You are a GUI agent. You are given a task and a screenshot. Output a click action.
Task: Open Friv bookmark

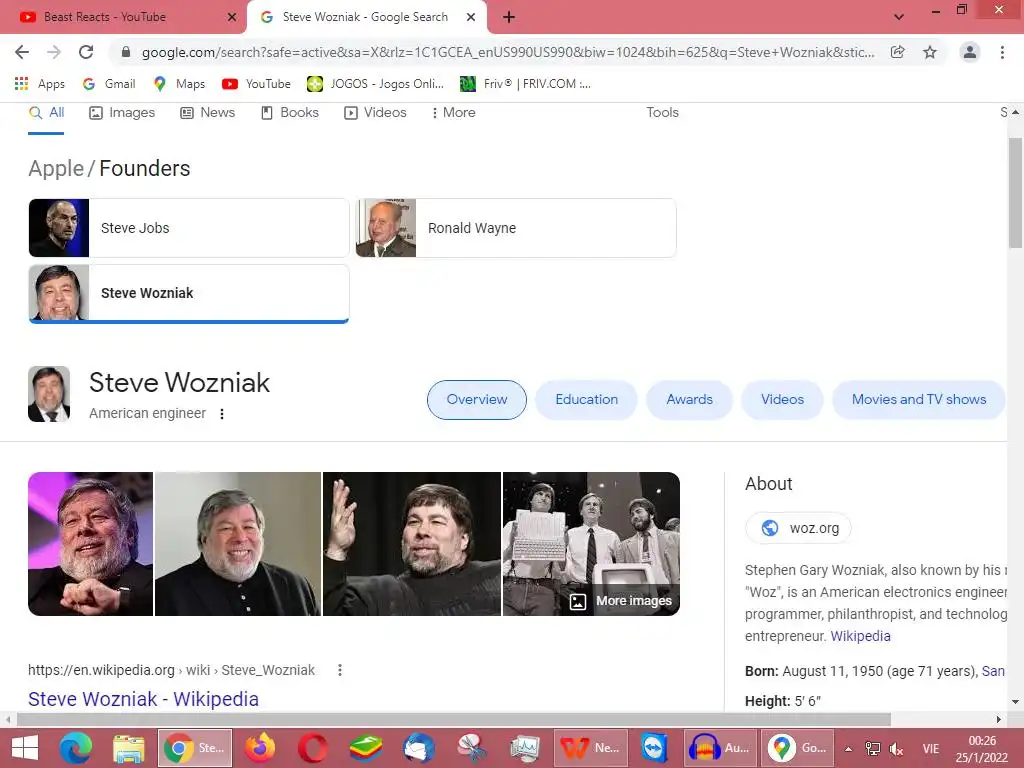click(x=526, y=84)
